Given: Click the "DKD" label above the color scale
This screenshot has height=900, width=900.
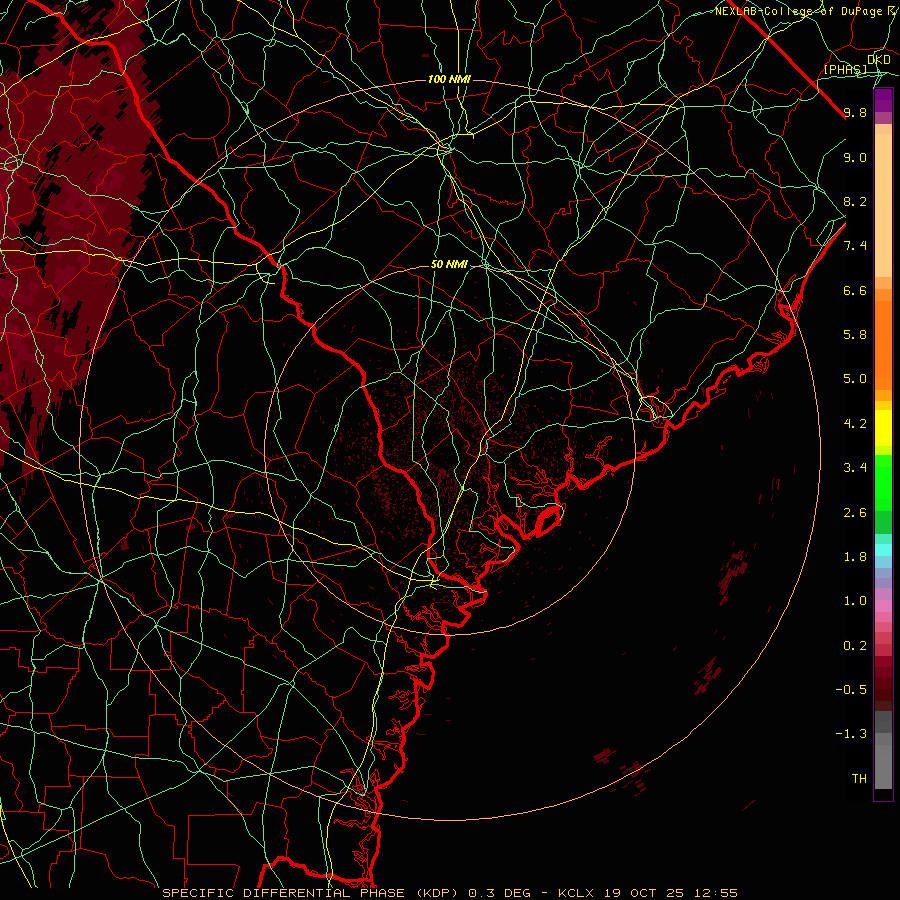Looking at the screenshot, I should tap(878, 59).
